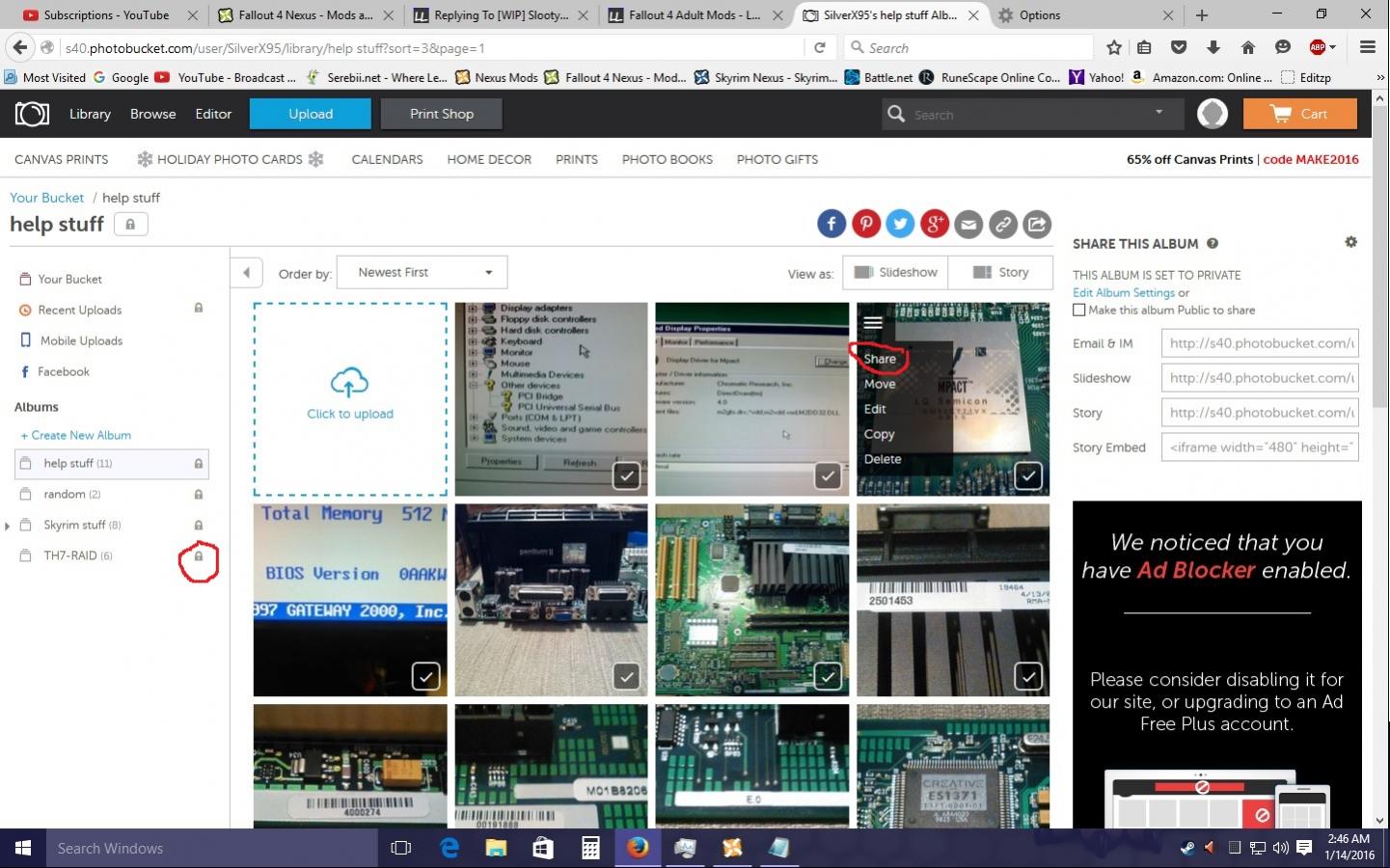Click lock icon next to help stuff title
Viewport: 1390px width, 868px height.
[130, 224]
